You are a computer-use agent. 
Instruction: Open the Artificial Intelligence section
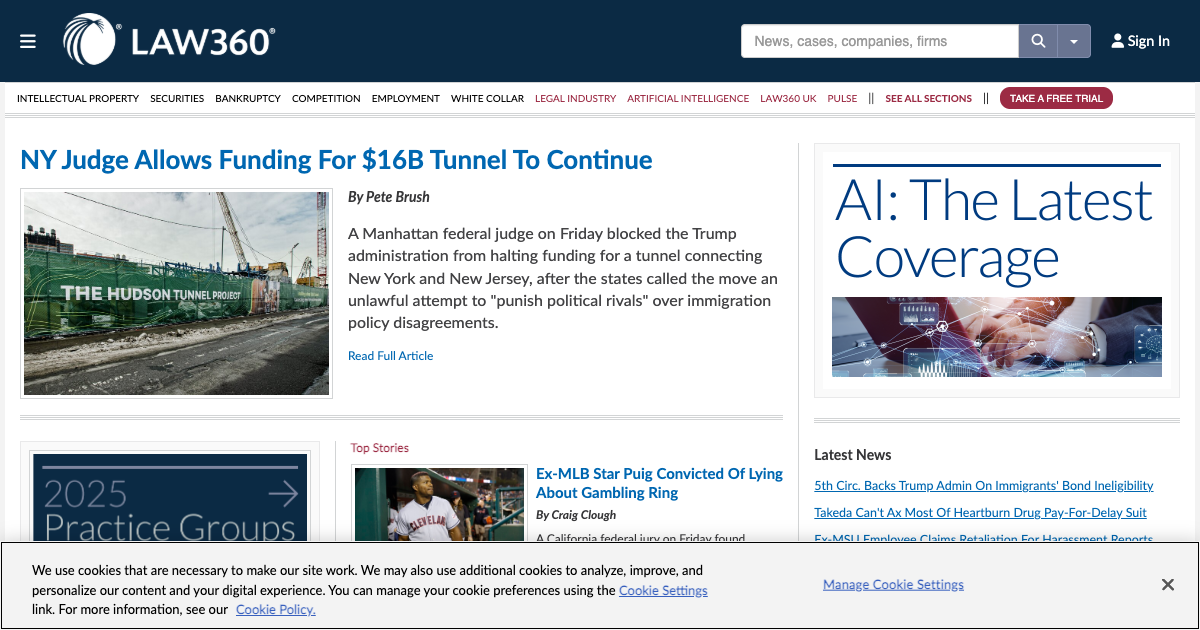click(x=687, y=98)
